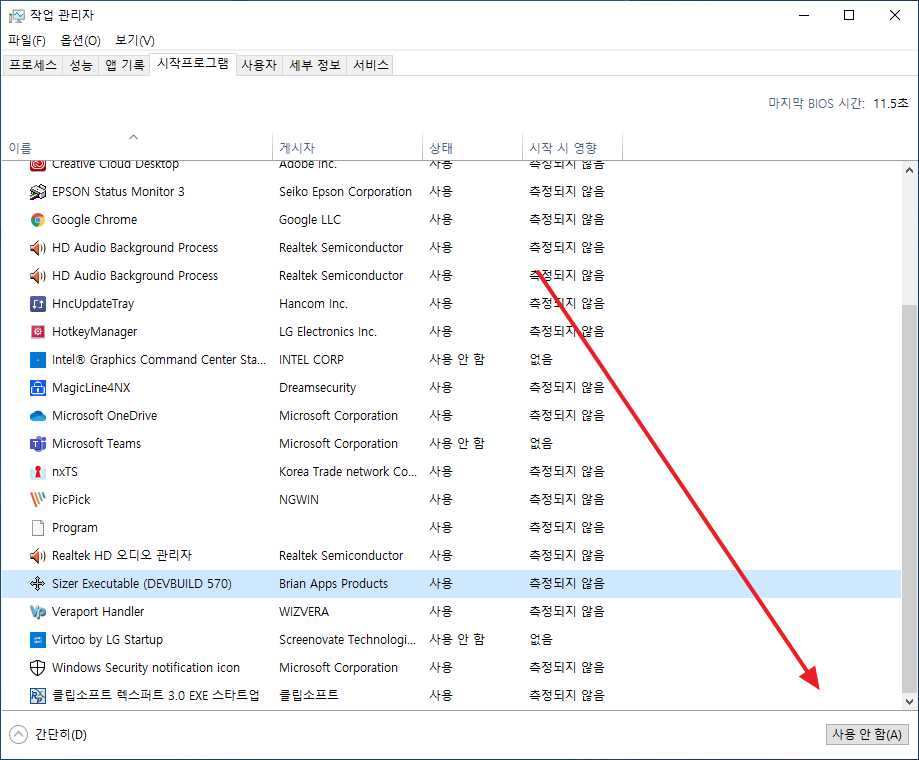Click publisher text 'WIZVERA'
Image resolution: width=919 pixels, height=760 pixels.
tap(304, 612)
